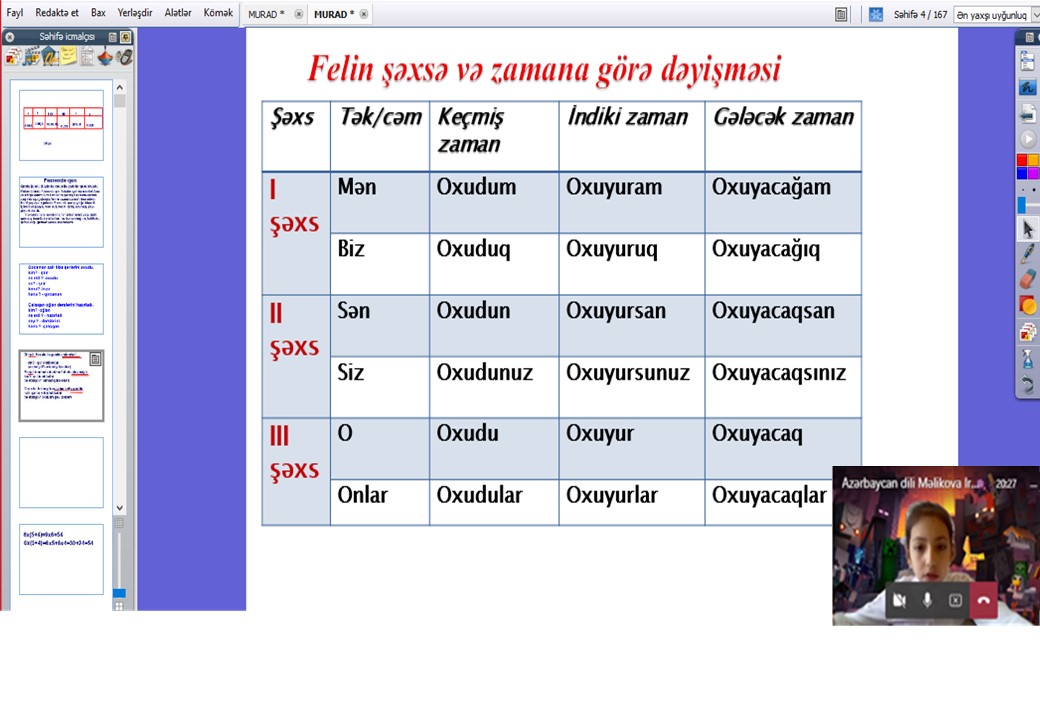Click the spray bottle clear tool
Image resolution: width=1040 pixels, height=720 pixels.
[x=1027, y=359]
